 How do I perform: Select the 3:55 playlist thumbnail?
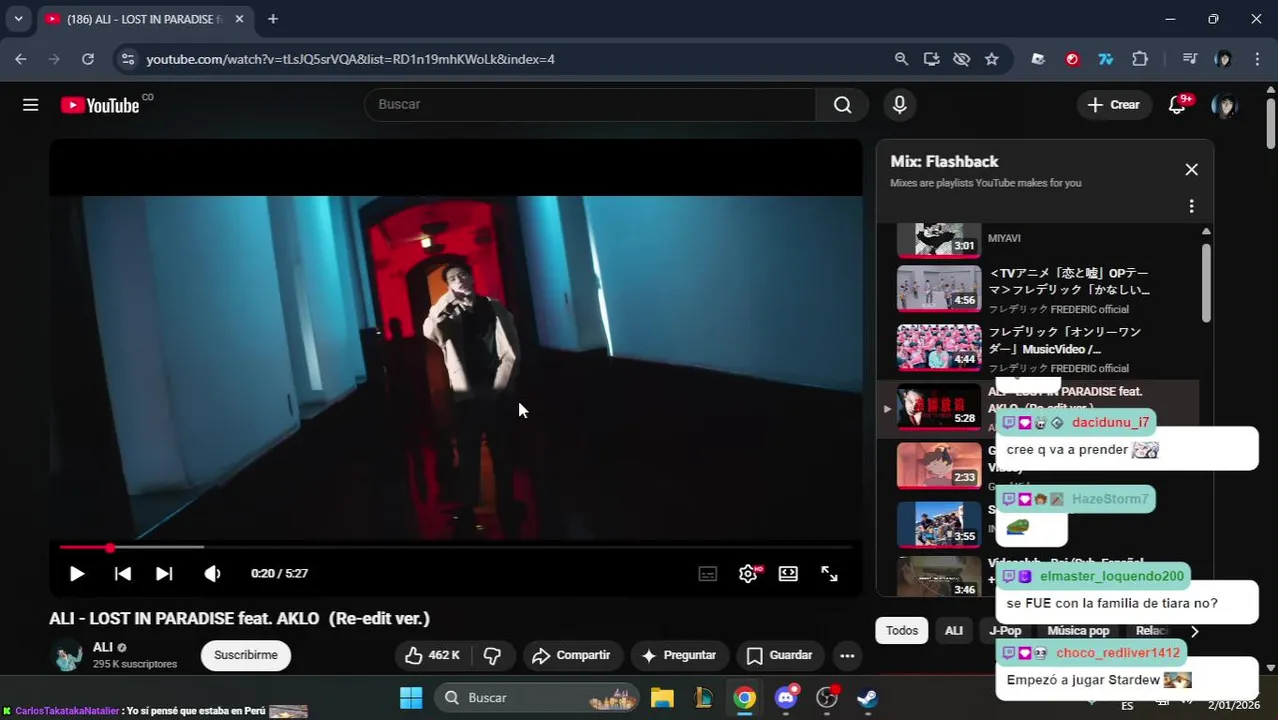939,525
